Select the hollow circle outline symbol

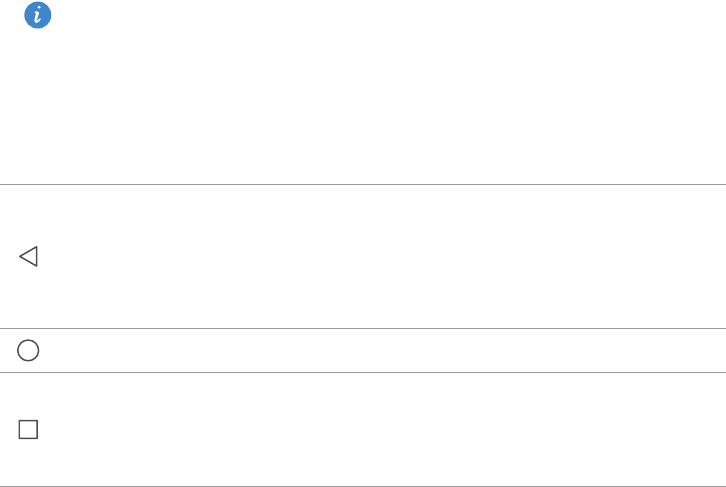28,350
